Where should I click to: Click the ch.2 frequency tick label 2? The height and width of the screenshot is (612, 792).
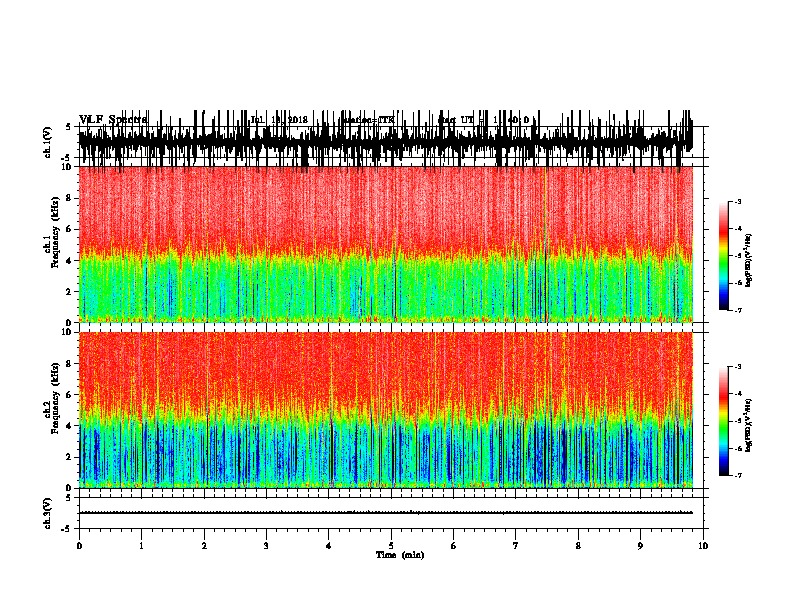point(69,457)
